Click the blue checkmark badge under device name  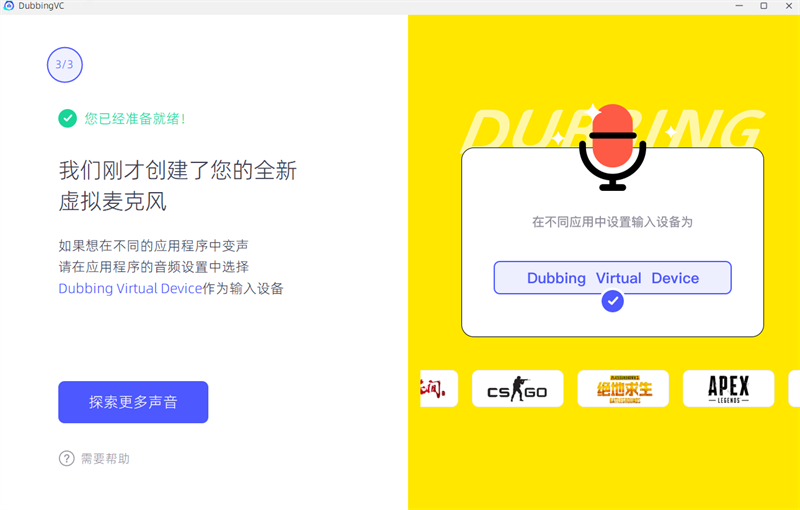pyautogui.click(x=612, y=301)
